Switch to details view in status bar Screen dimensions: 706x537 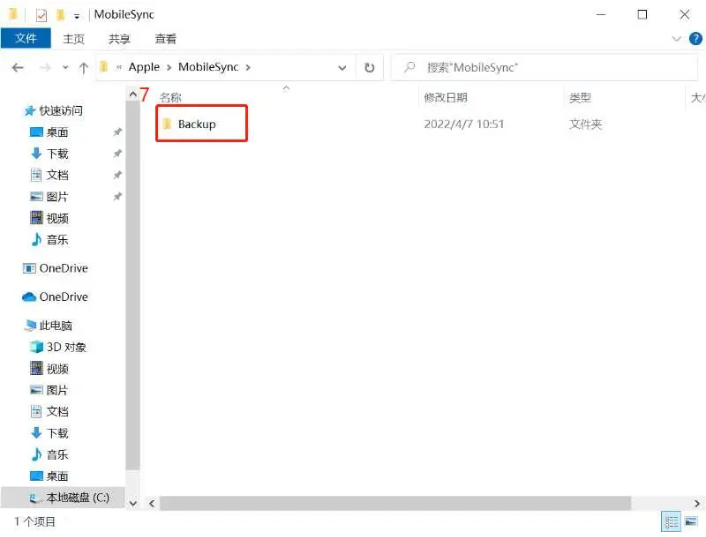(671, 522)
